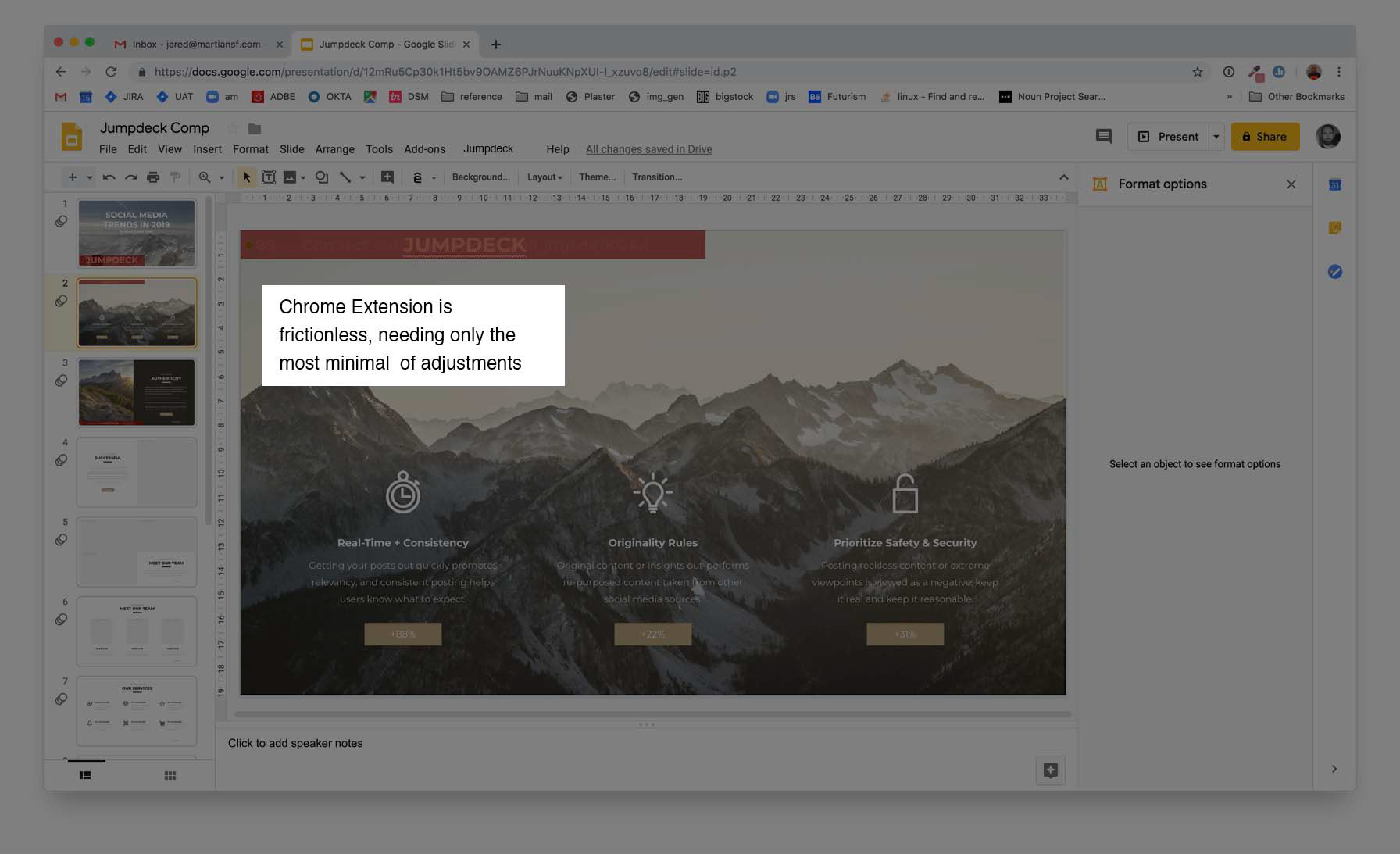1400x854 pixels.
Task: Open the Arrange menu
Action: tap(335, 149)
